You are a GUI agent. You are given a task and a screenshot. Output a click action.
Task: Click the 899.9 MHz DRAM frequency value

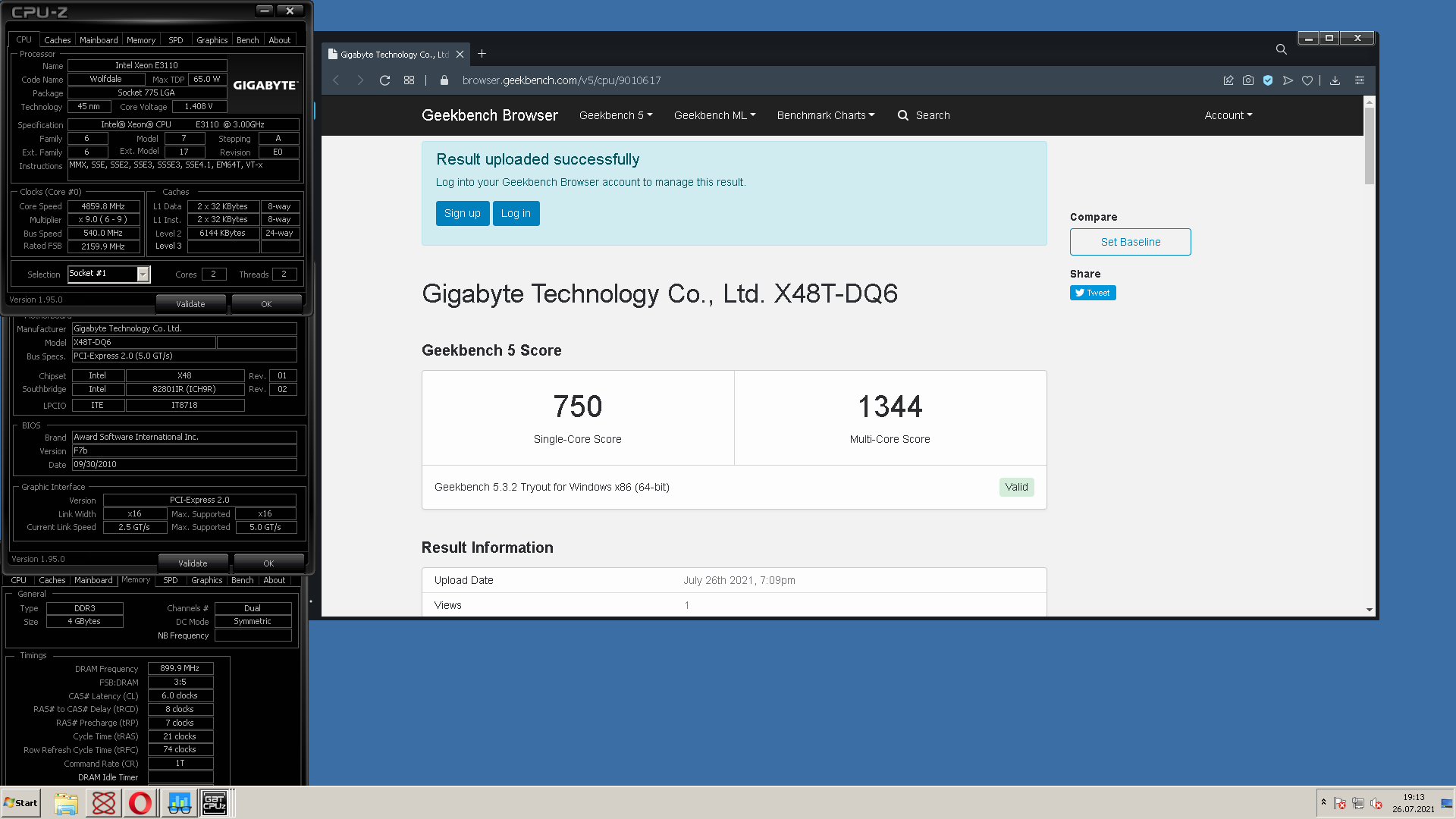[180, 669]
